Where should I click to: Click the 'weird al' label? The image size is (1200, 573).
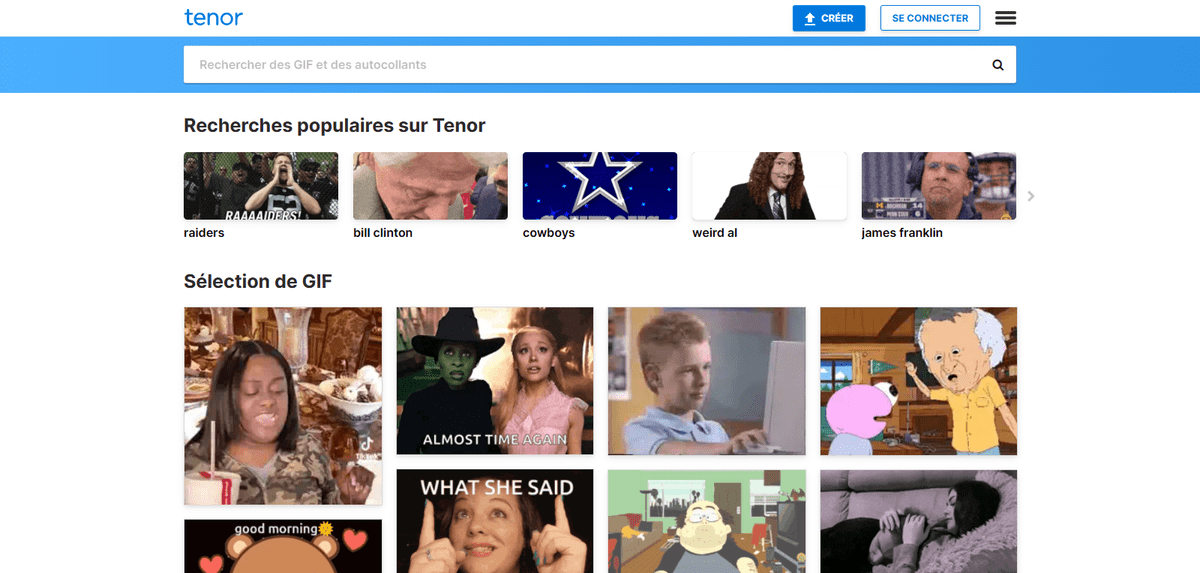715,233
